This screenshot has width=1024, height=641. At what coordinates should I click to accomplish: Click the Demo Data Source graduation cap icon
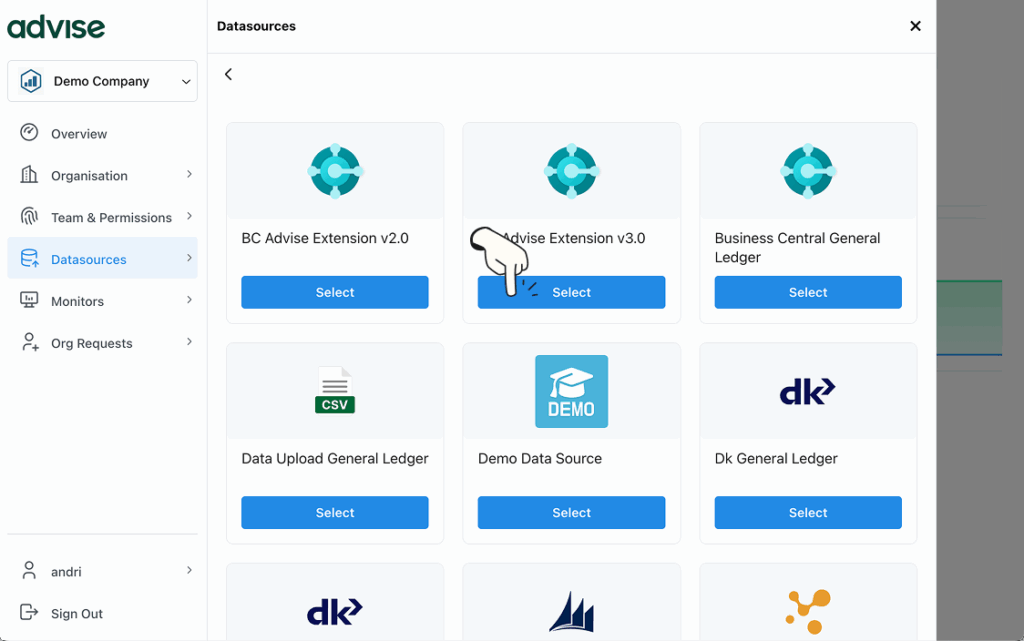[x=571, y=391]
